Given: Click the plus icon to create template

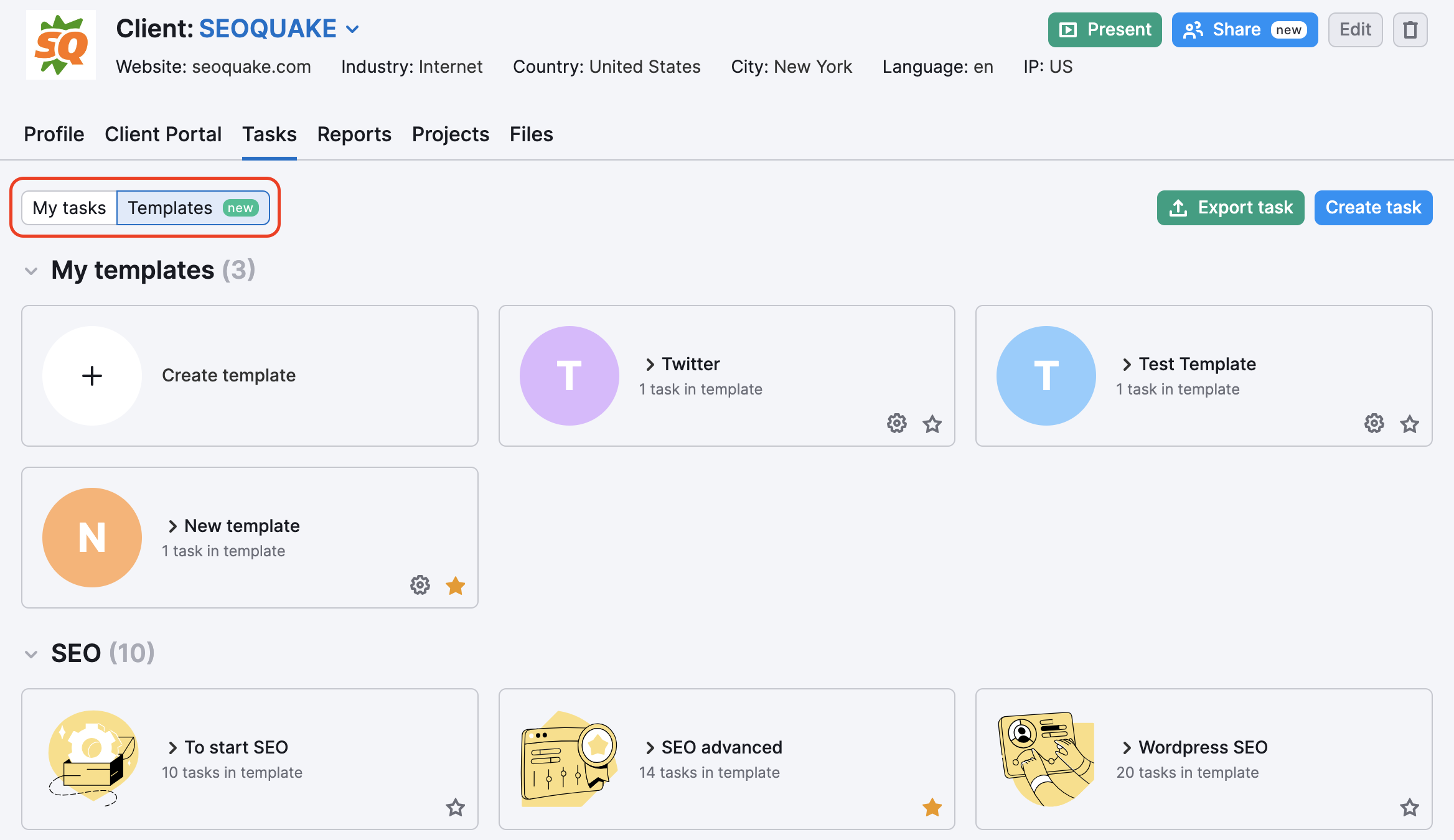Looking at the screenshot, I should 92,376.
